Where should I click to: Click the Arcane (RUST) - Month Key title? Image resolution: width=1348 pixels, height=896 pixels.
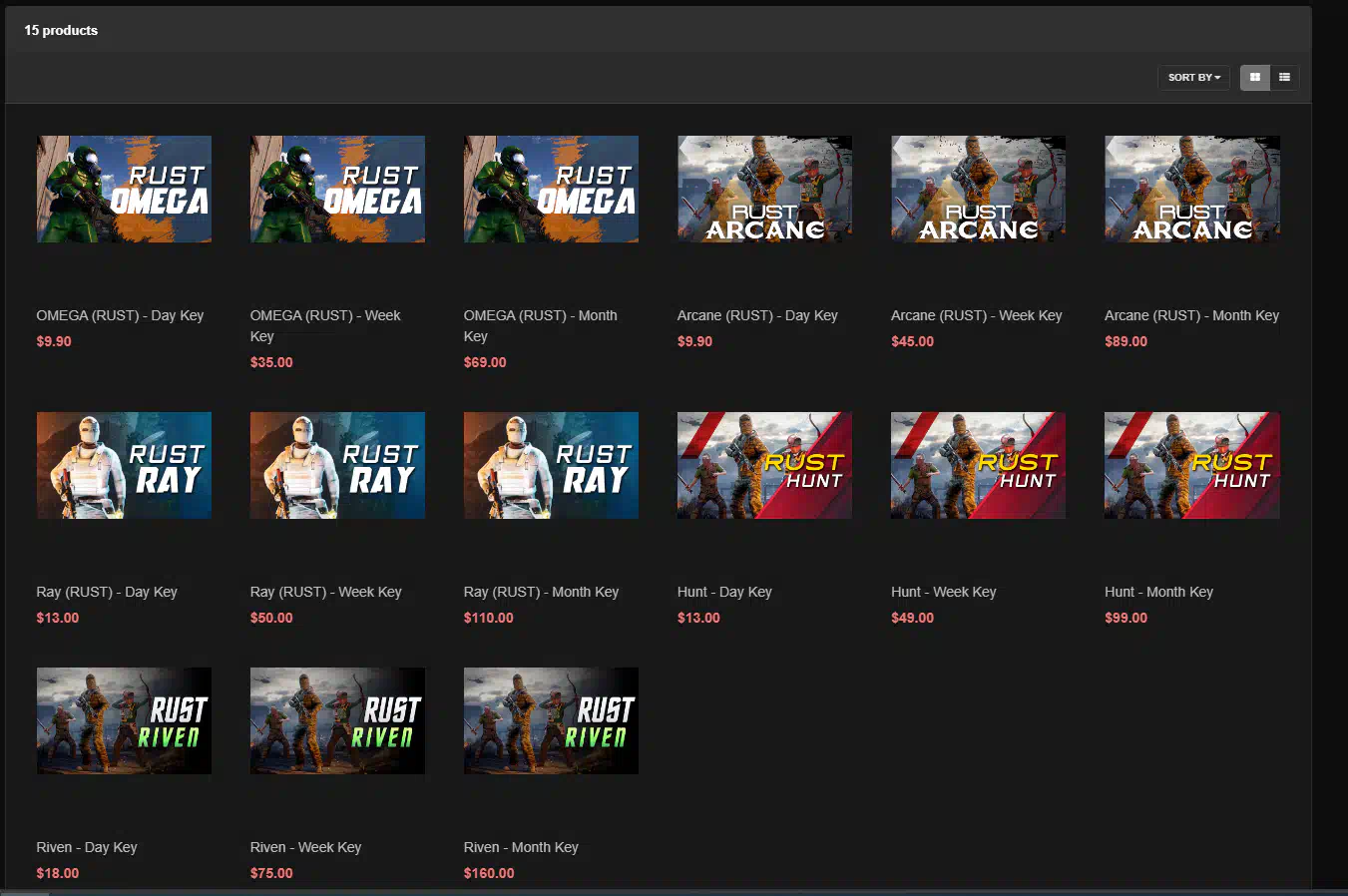click(1191, 315)
